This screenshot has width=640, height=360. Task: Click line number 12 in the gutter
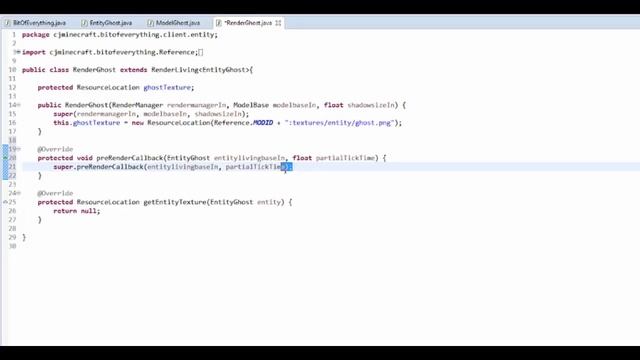tap(12, 87)
